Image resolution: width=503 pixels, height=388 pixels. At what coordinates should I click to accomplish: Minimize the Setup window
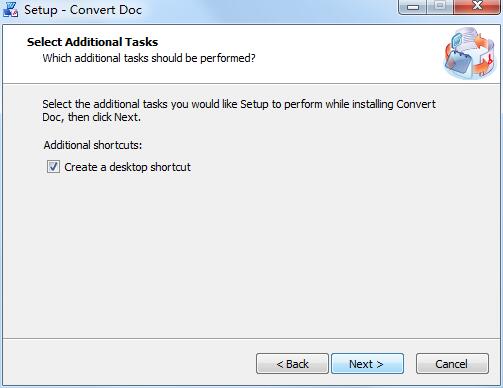coord(413,7)
